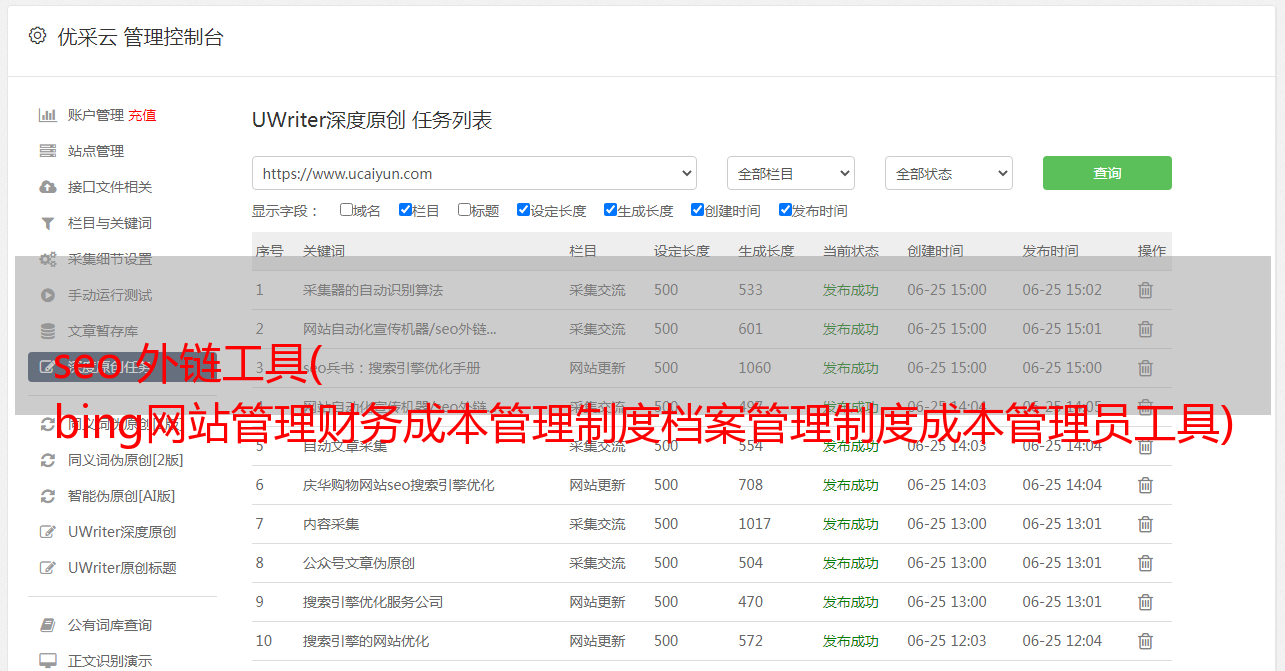Click keyword 自动文章采集
This screenshot has height=671, width=1285.
tap(345, 446)
